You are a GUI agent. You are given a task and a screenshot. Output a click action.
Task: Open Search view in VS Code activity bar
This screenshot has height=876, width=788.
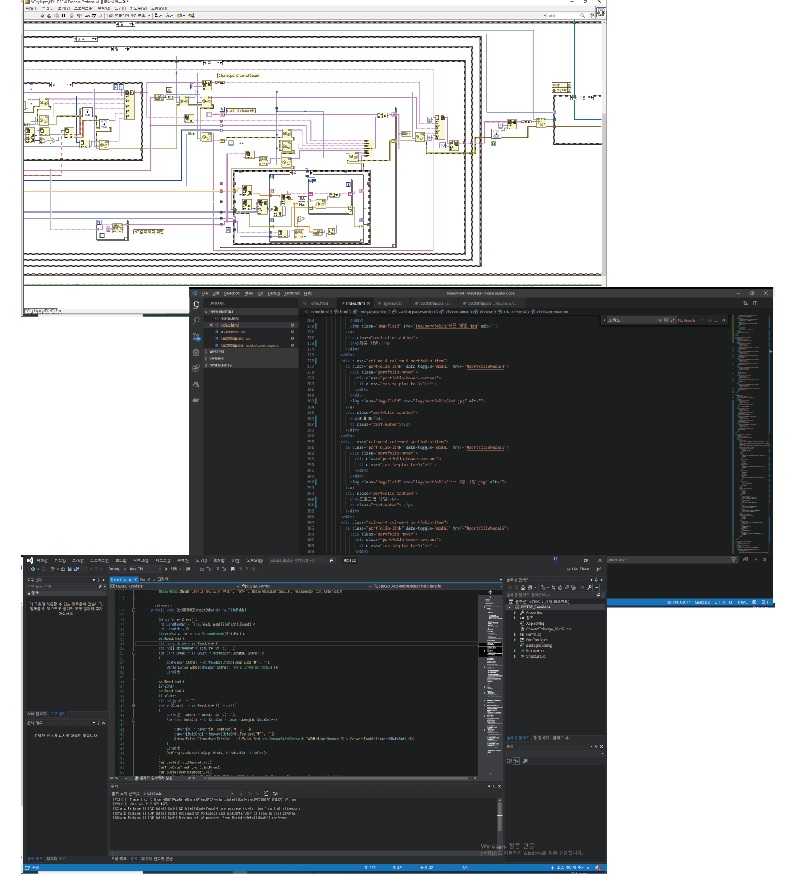click(196, 320)
